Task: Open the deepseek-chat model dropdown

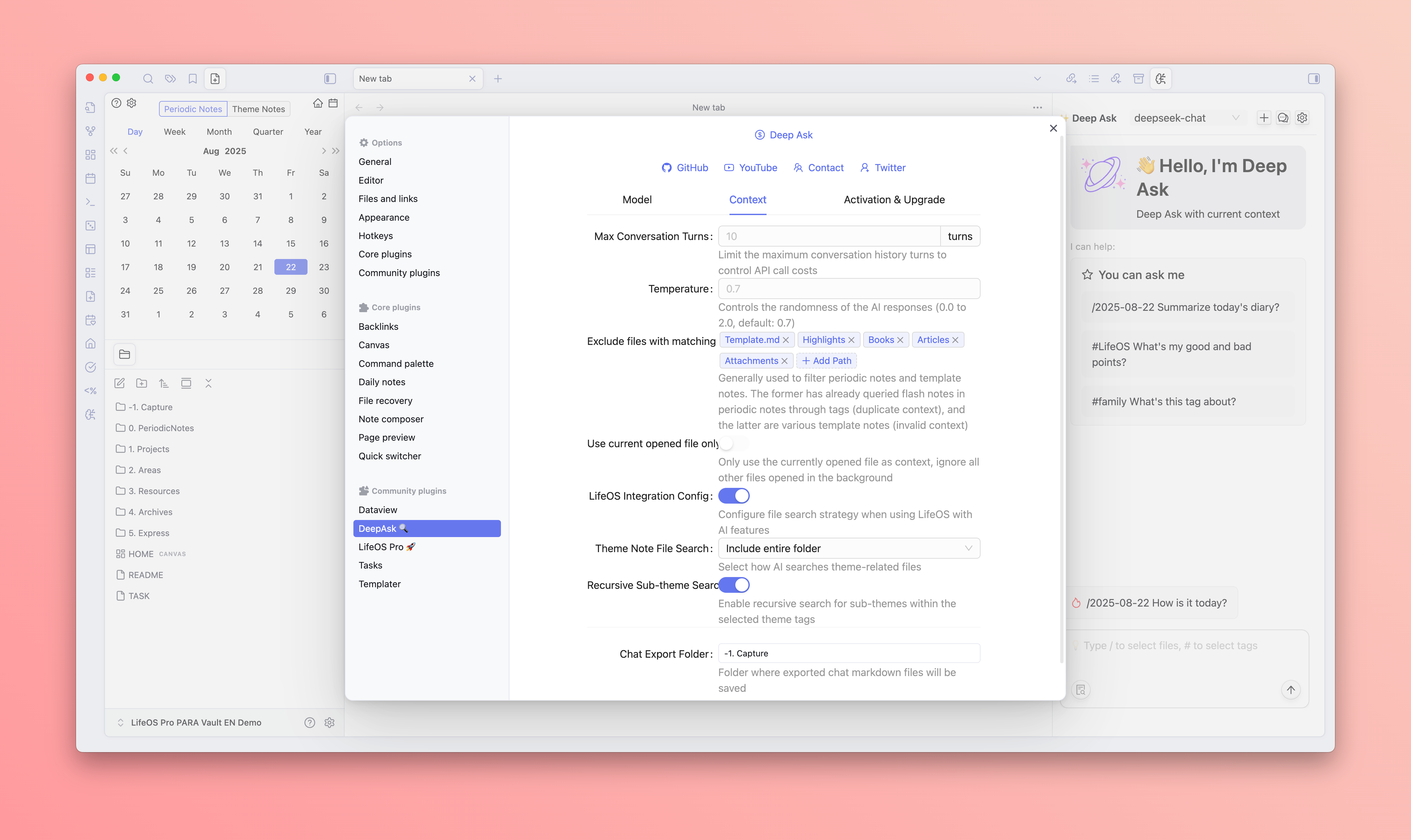Action: [1186, 118]
